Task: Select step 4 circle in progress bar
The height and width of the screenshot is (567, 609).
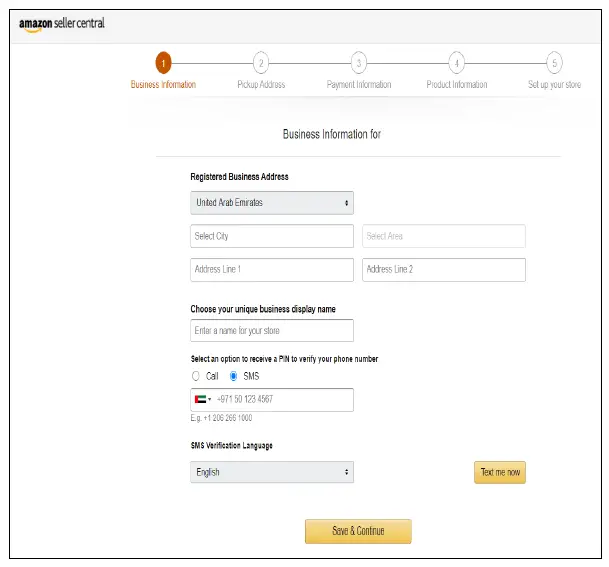Action: [x=457, y=63]
